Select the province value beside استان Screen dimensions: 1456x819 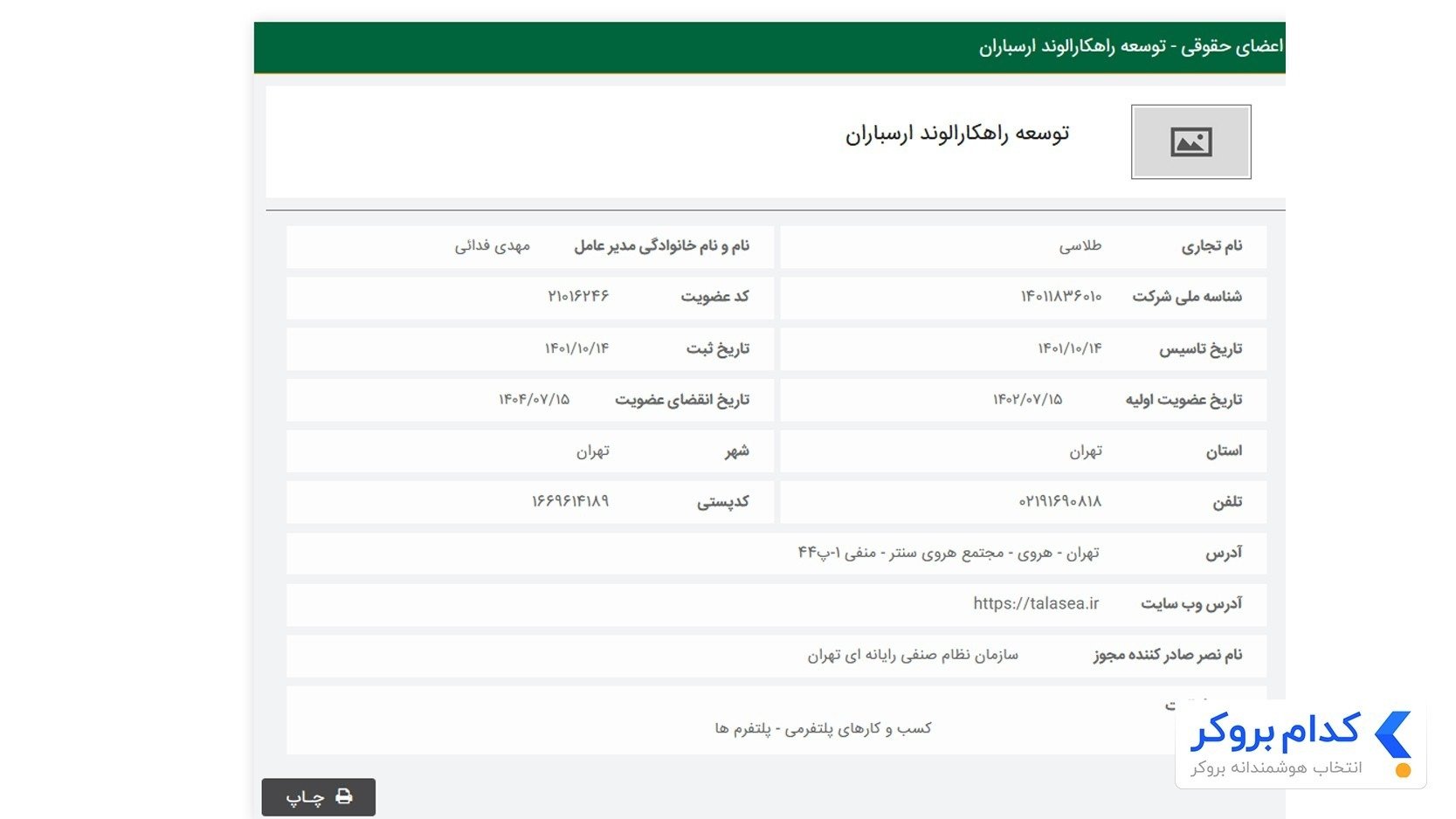pos(1086,451)
